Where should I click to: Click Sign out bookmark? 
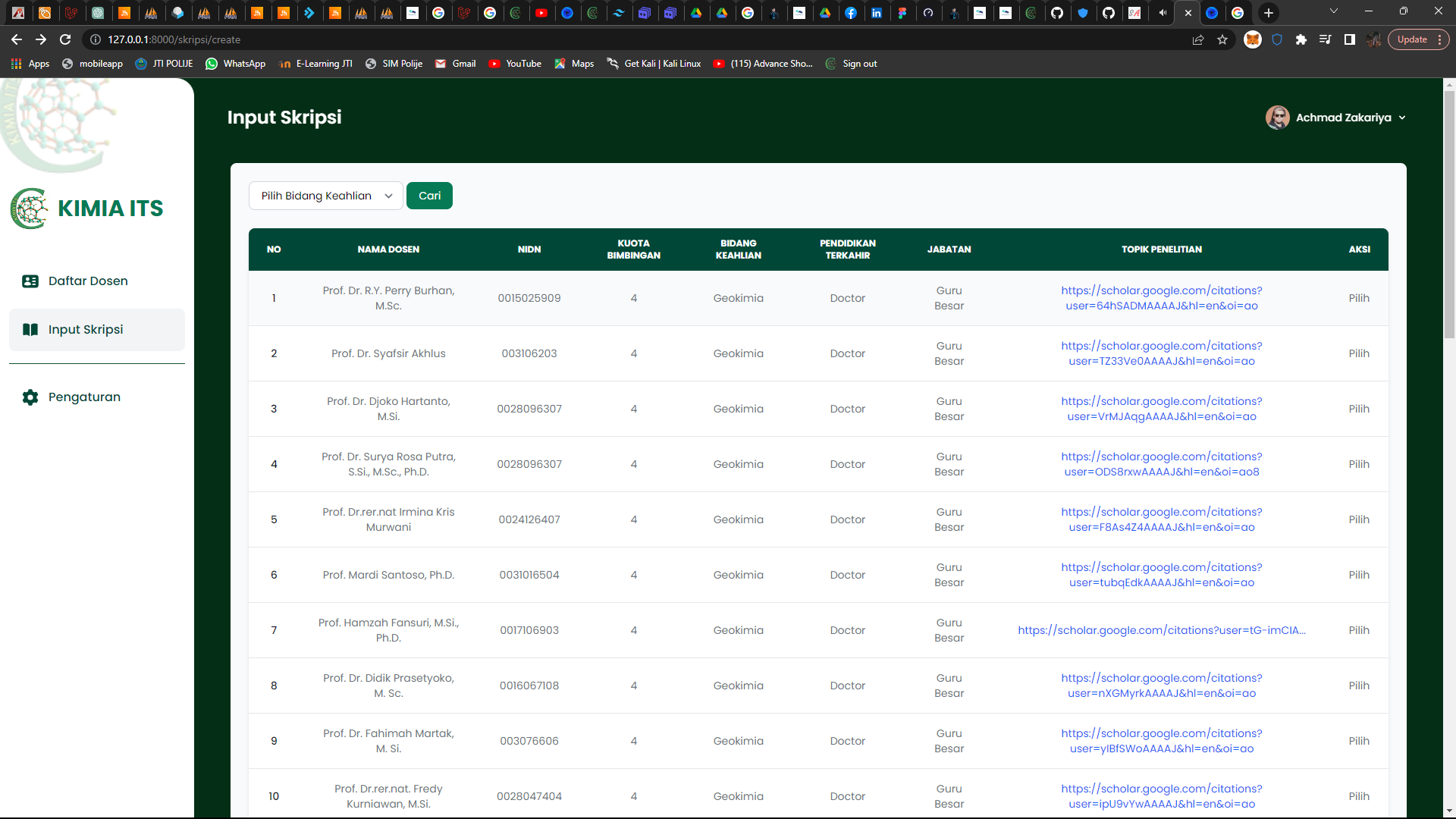click(x=851, y=64)
